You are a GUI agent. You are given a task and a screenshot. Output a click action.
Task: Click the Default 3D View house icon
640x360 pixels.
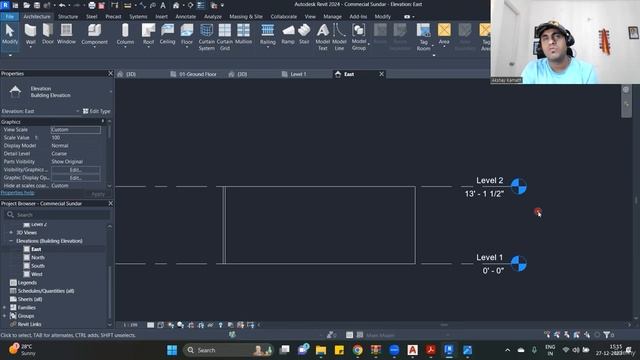pyautogui.click(x=176, y=5)
